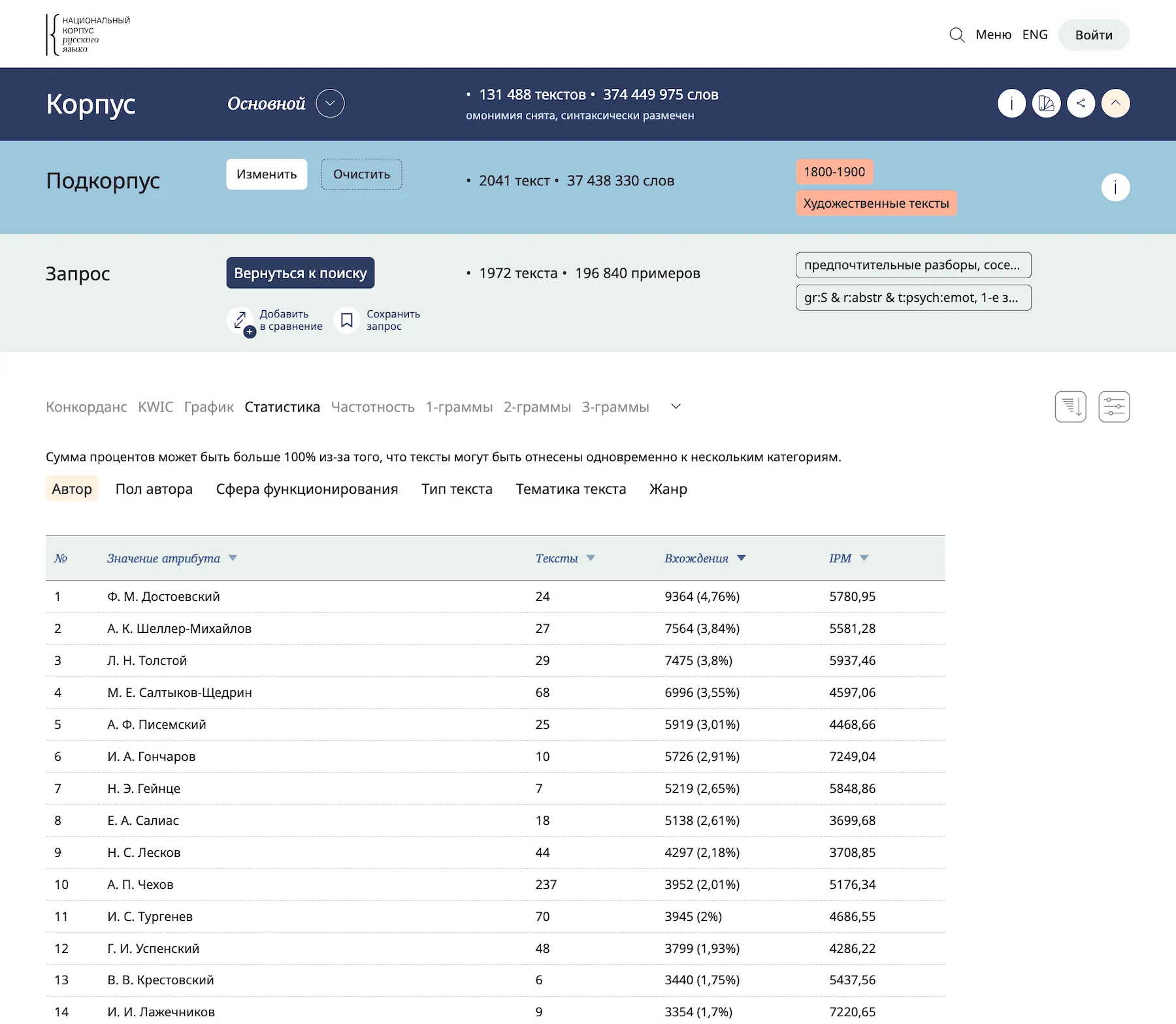Open the corpus portrait chart icon
1176x1024 pixels.
click(1046, 103)
